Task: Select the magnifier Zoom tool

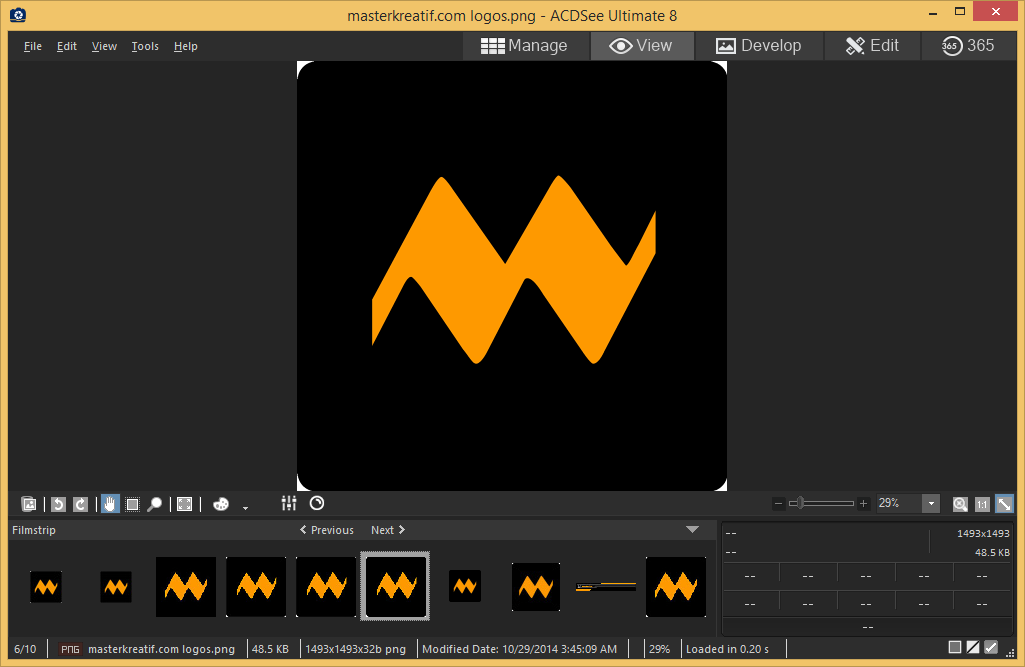Action: (x=155, y=504)
